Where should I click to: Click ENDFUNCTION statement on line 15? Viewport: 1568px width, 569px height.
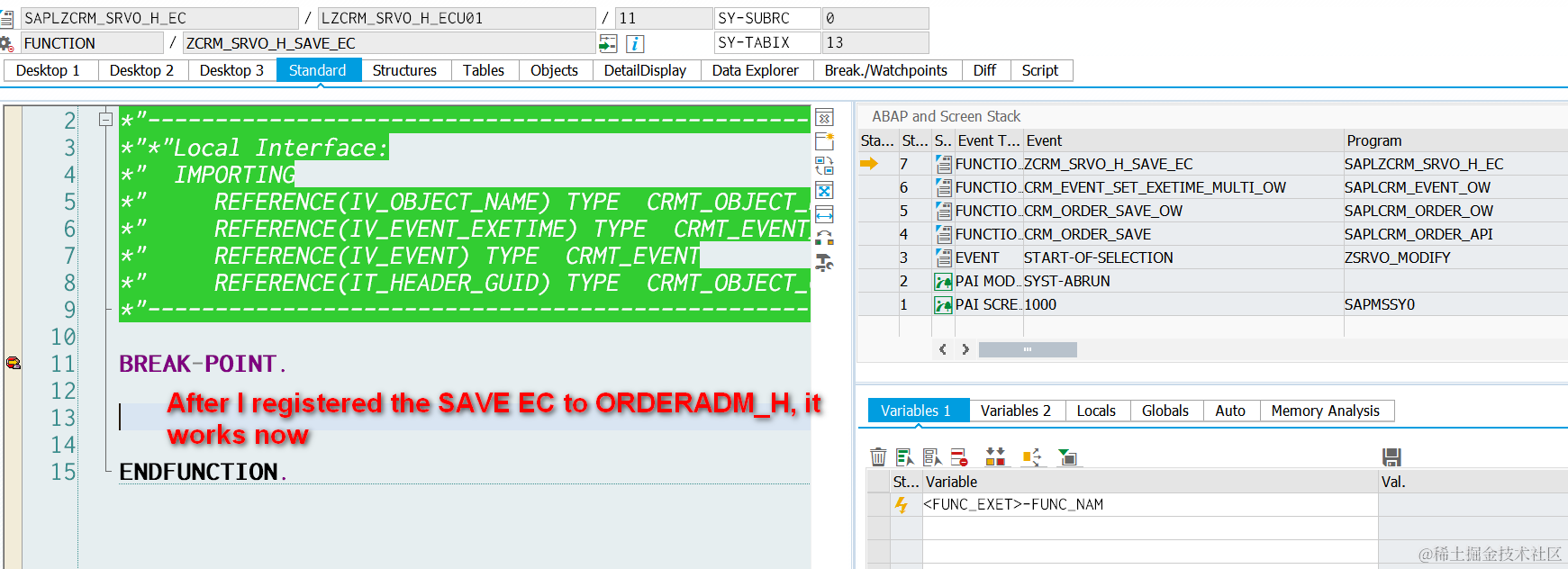[x=203, y=472]
